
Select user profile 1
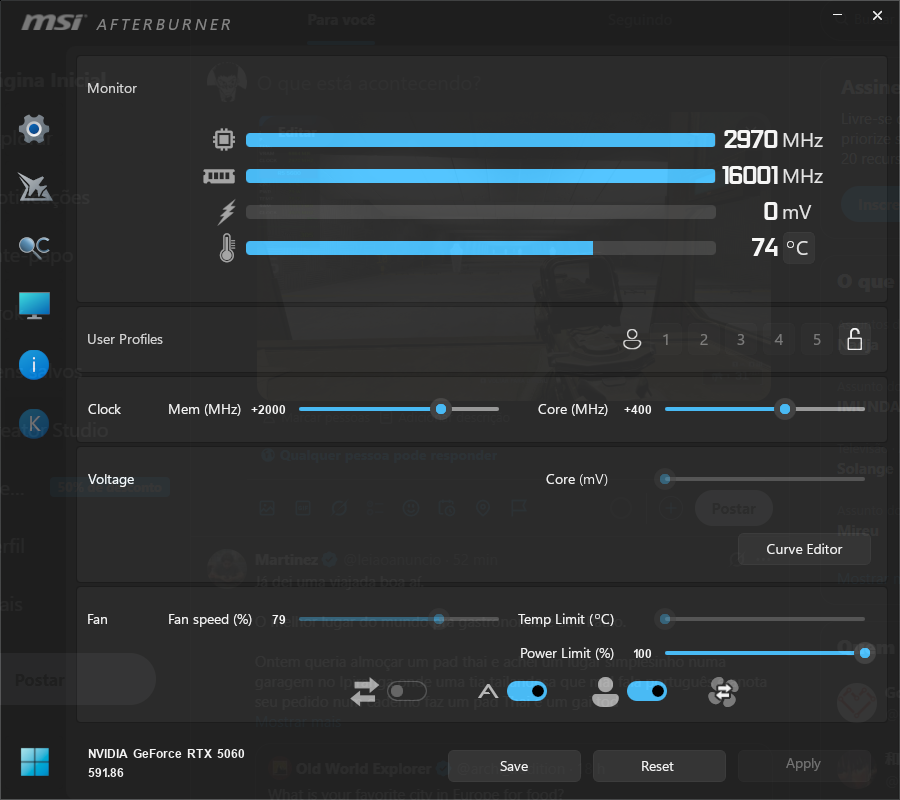pos(666,339)
